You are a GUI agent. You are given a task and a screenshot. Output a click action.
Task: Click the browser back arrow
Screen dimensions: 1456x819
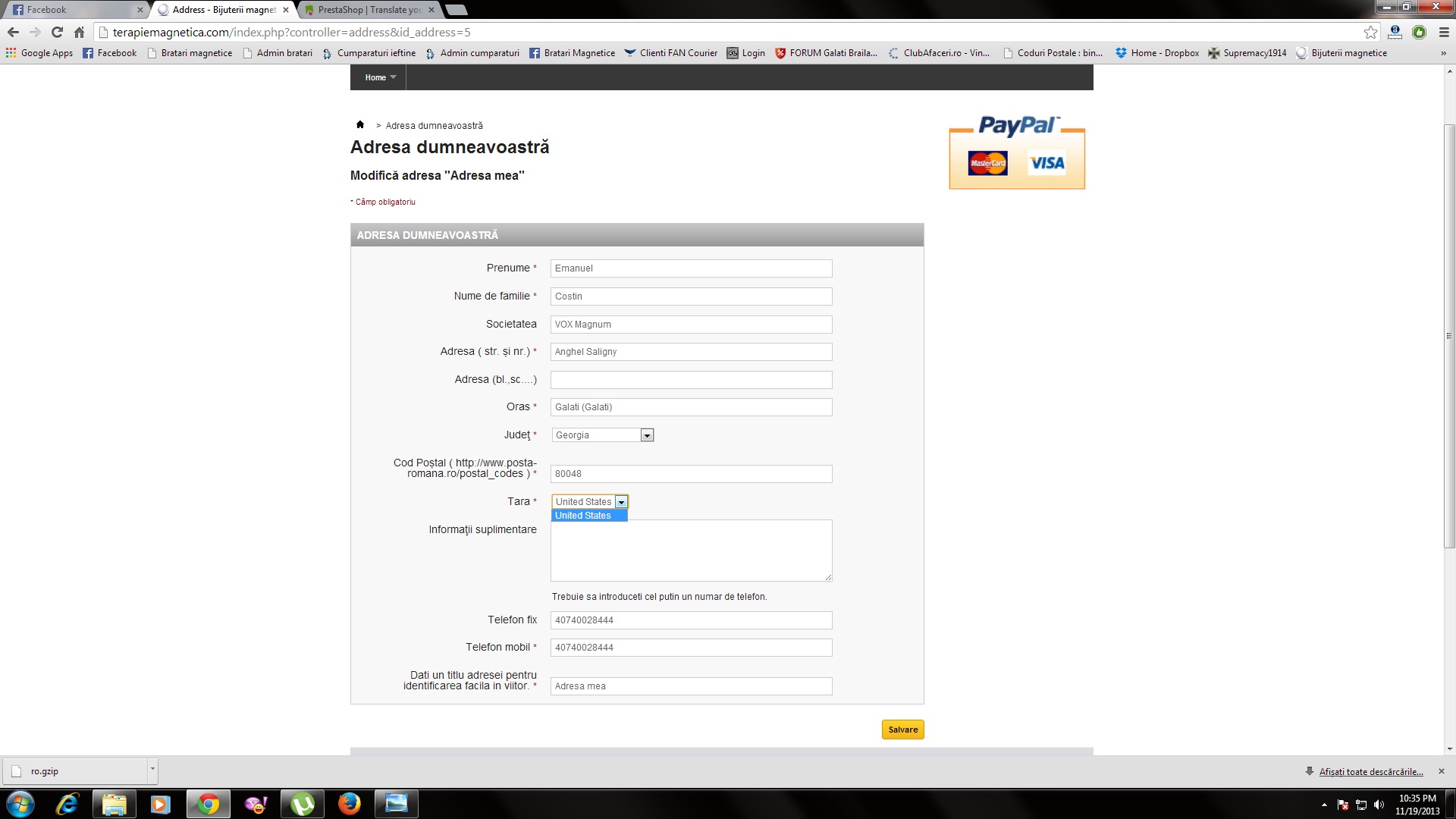pos(13,32)
